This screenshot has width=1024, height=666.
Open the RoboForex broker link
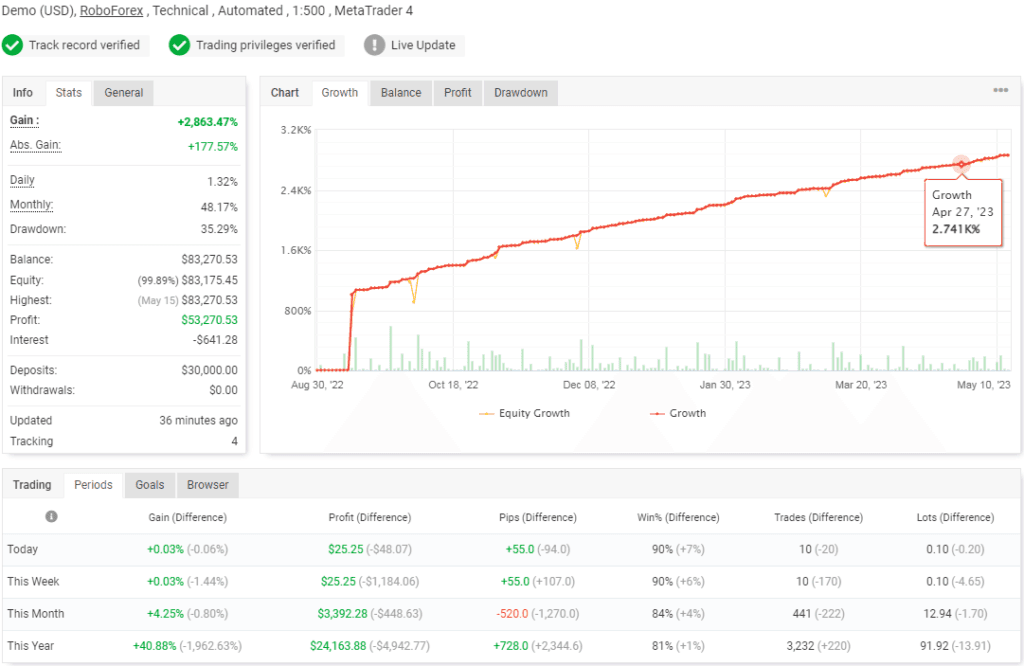click(111, 10)
